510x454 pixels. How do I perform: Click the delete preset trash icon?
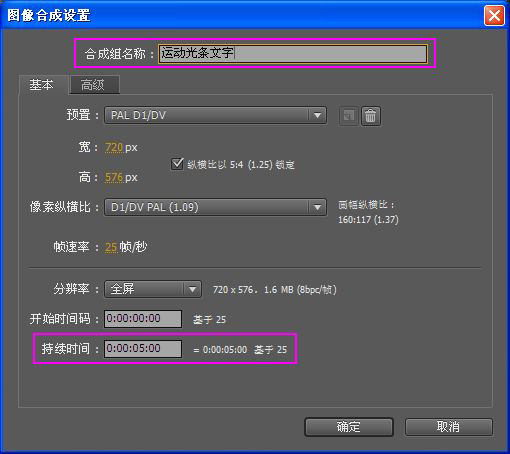click(x=371, y=116)
